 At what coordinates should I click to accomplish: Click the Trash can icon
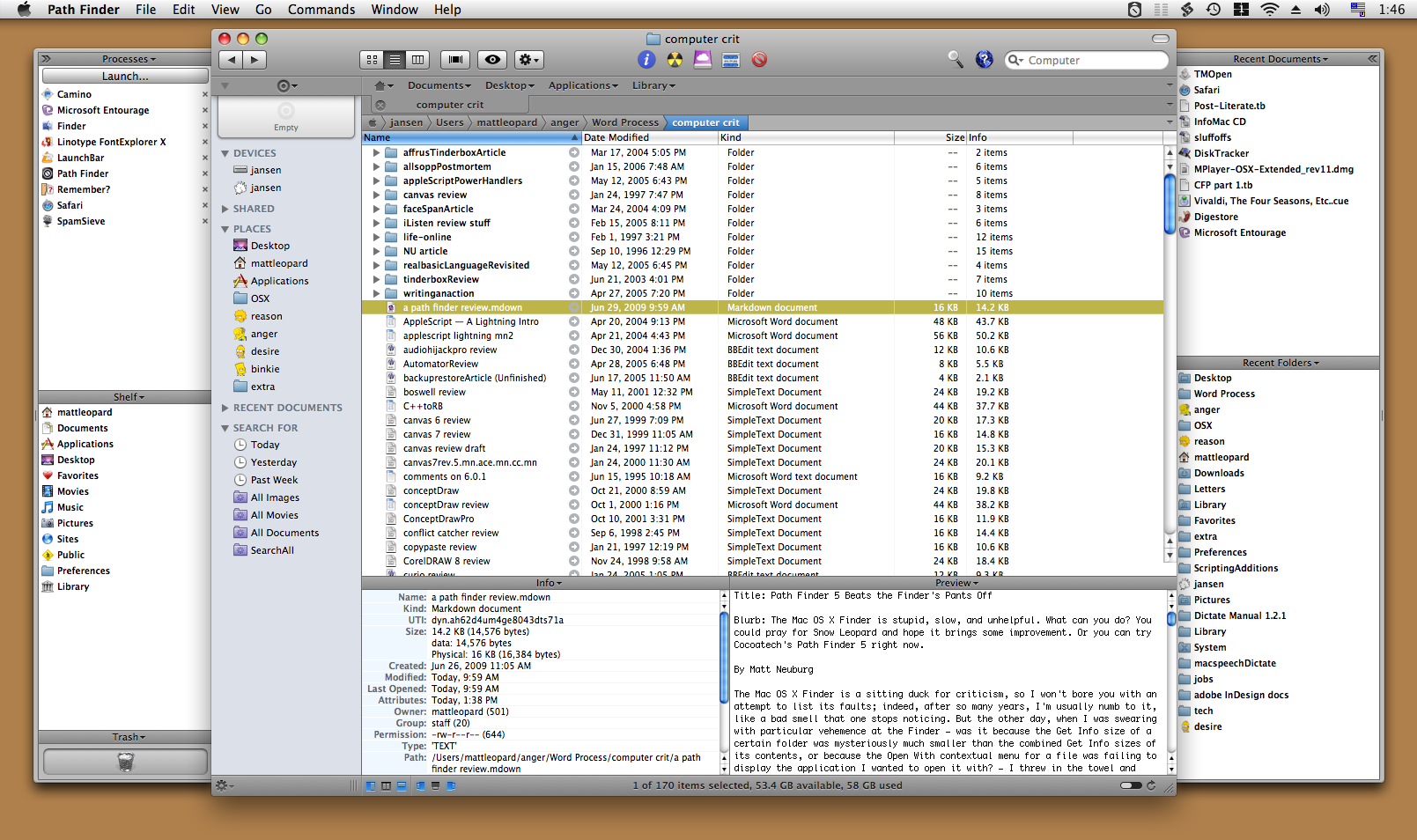[125, 762]
